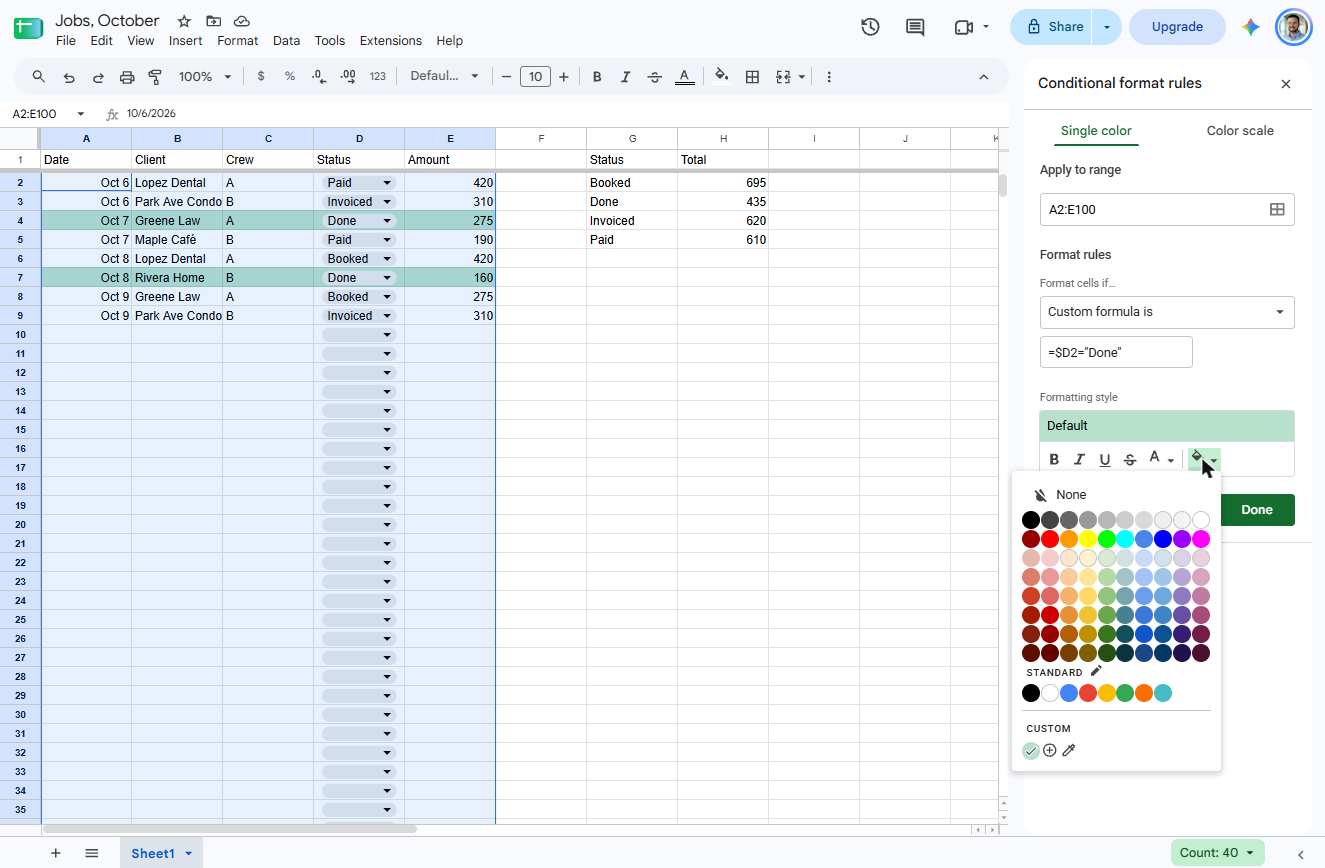Open version history clock icon

click(870, 27)
